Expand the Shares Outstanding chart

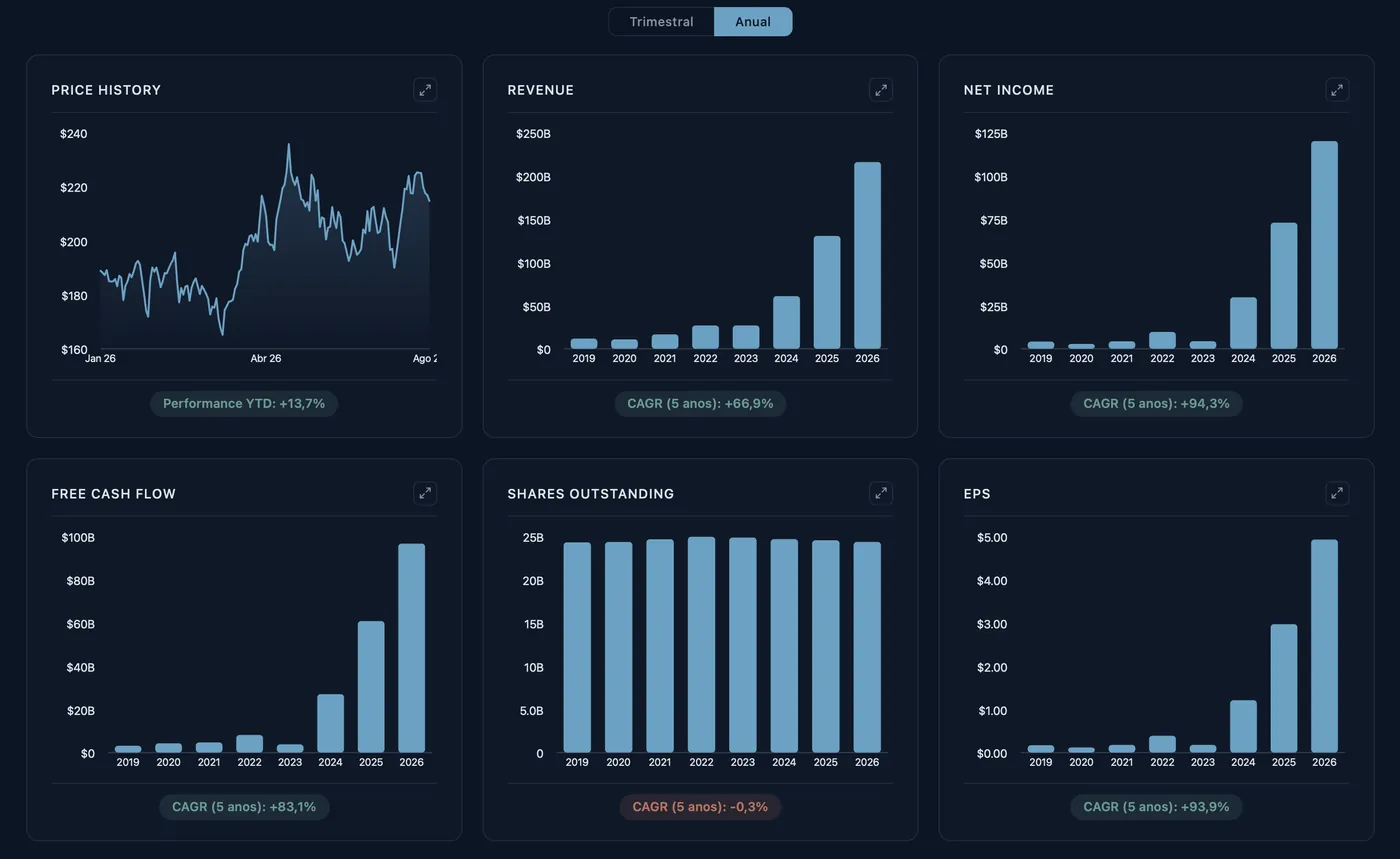point(881,493)
